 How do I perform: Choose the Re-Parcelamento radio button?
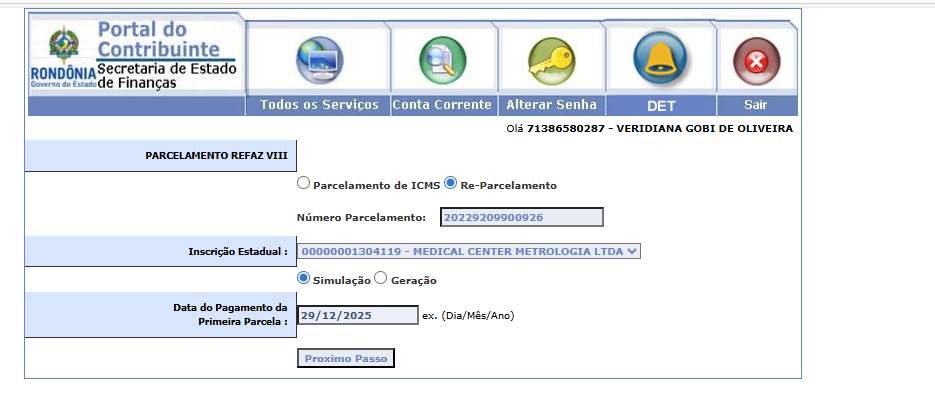coord(451,184)
